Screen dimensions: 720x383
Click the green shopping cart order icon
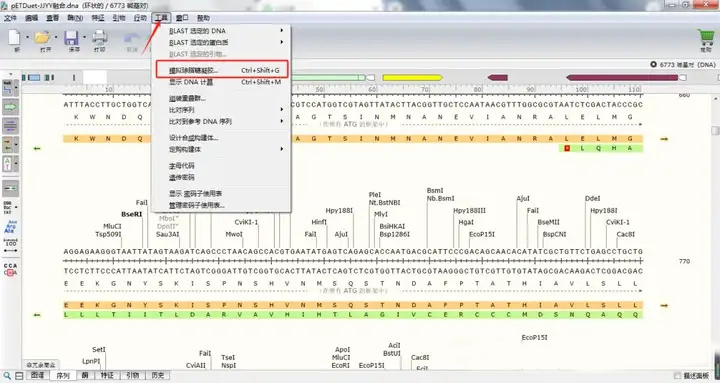coord(705,37)
